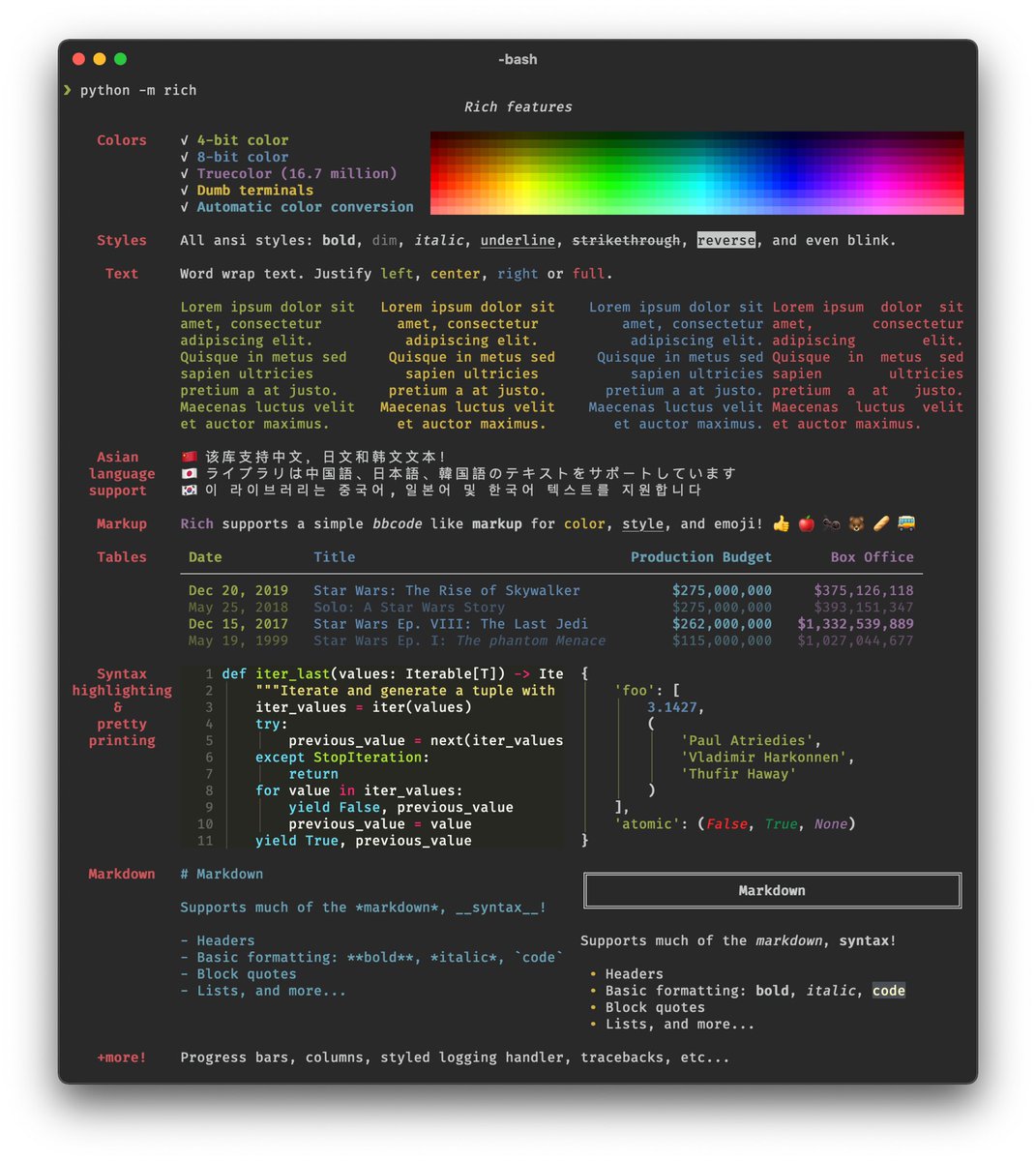The height and width of the screenshot is (1161, 1036).
Task: Open the color link in Markup line
Action: click(584, 523)
